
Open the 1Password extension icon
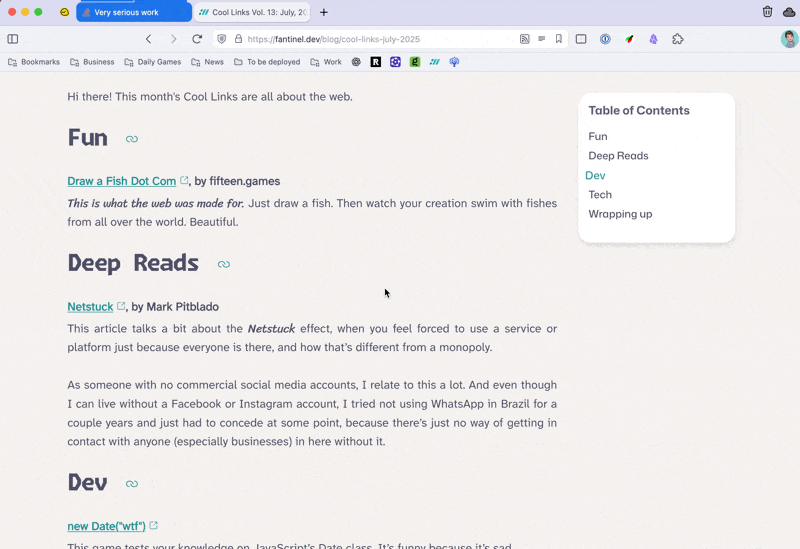pyautogui.click(x=605, y=39)
